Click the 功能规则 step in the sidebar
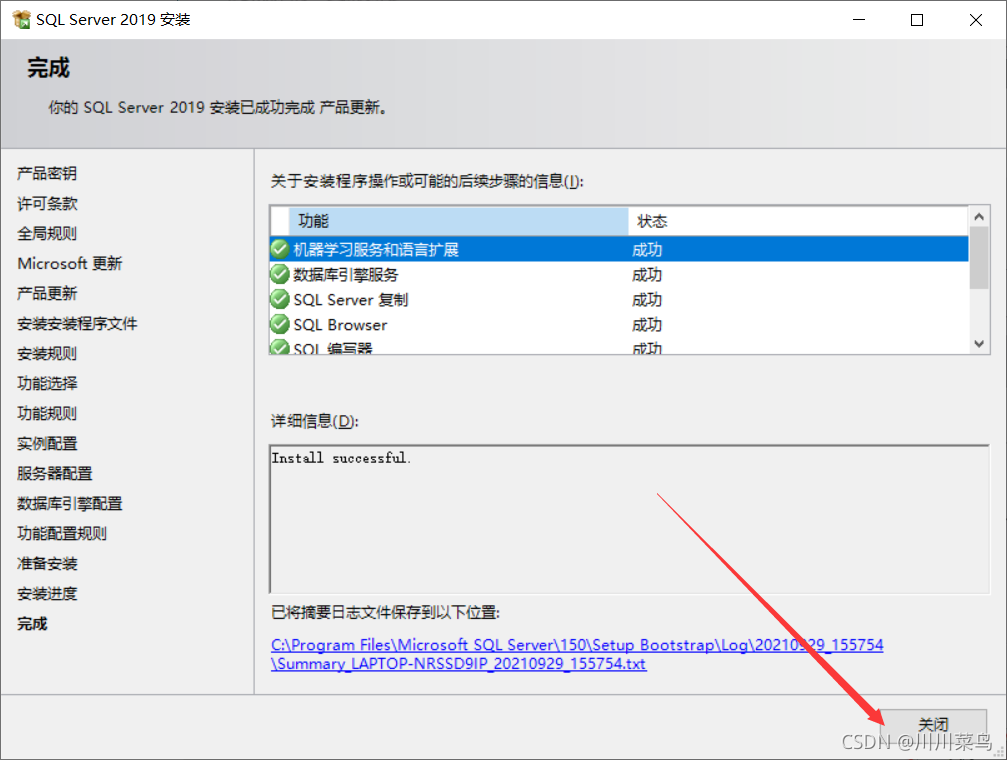This screenshot has height=760, width=1007. click(x=47, y=413)
